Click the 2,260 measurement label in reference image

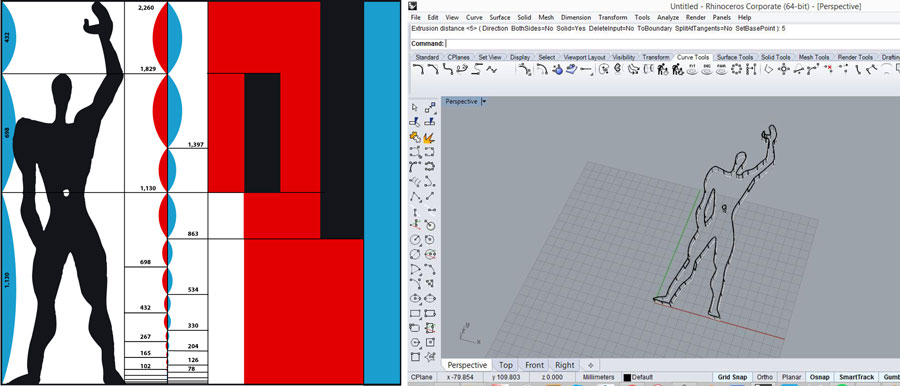(x=147, y=8)
